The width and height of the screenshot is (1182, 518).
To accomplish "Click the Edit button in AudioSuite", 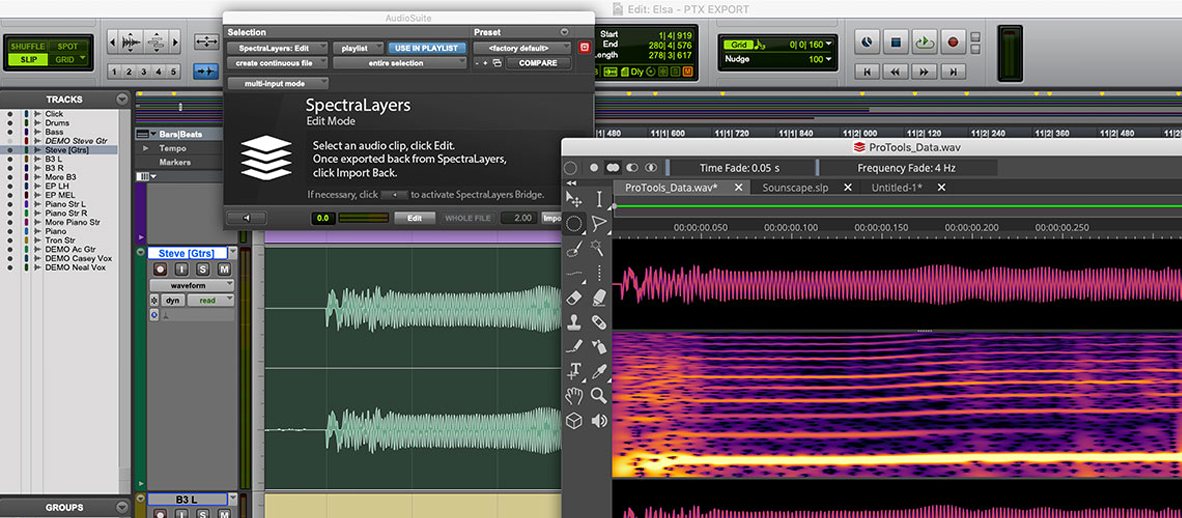I will click(415, 218).
